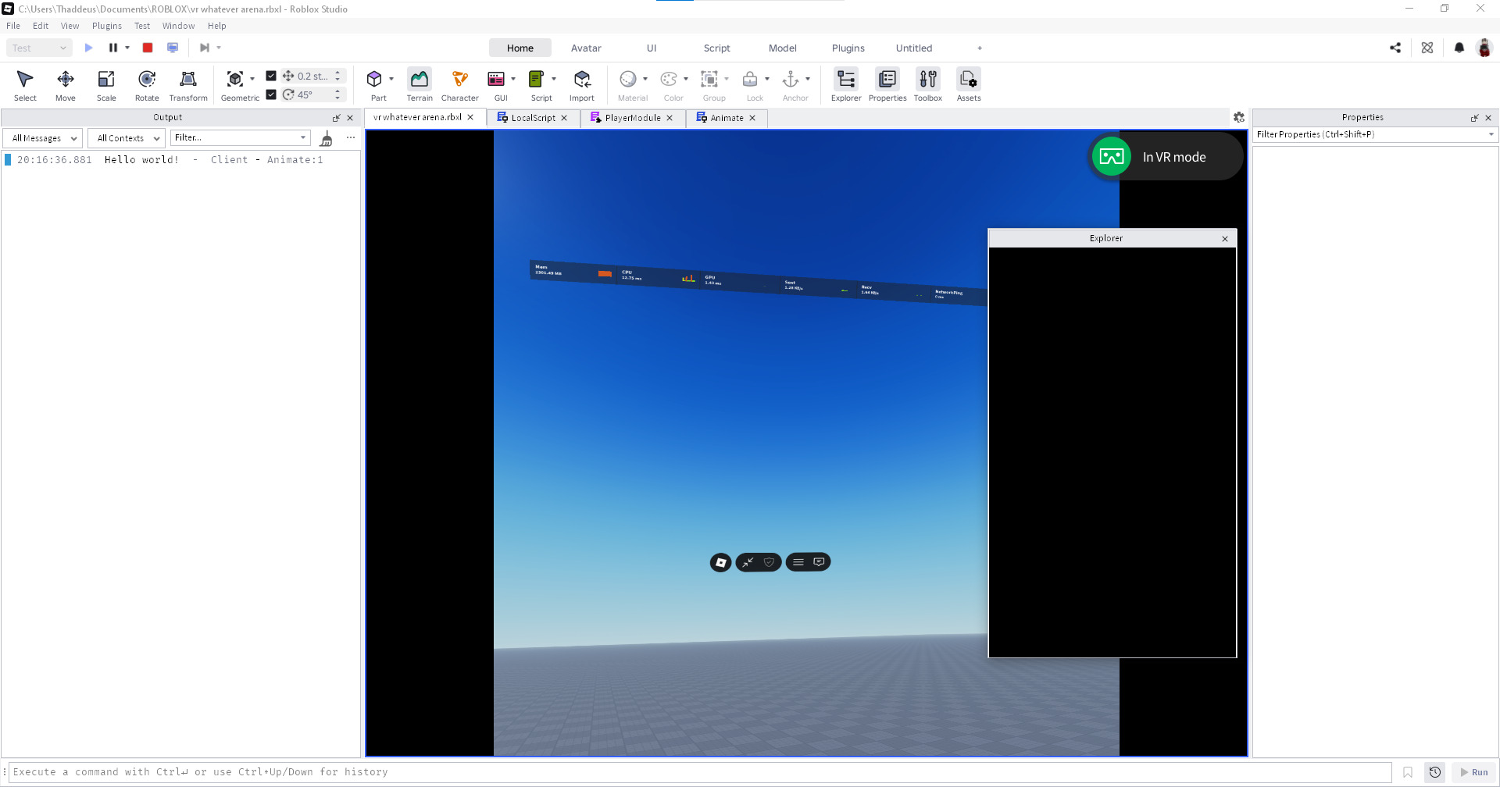Open the Color tool

(x=669, y=79)
